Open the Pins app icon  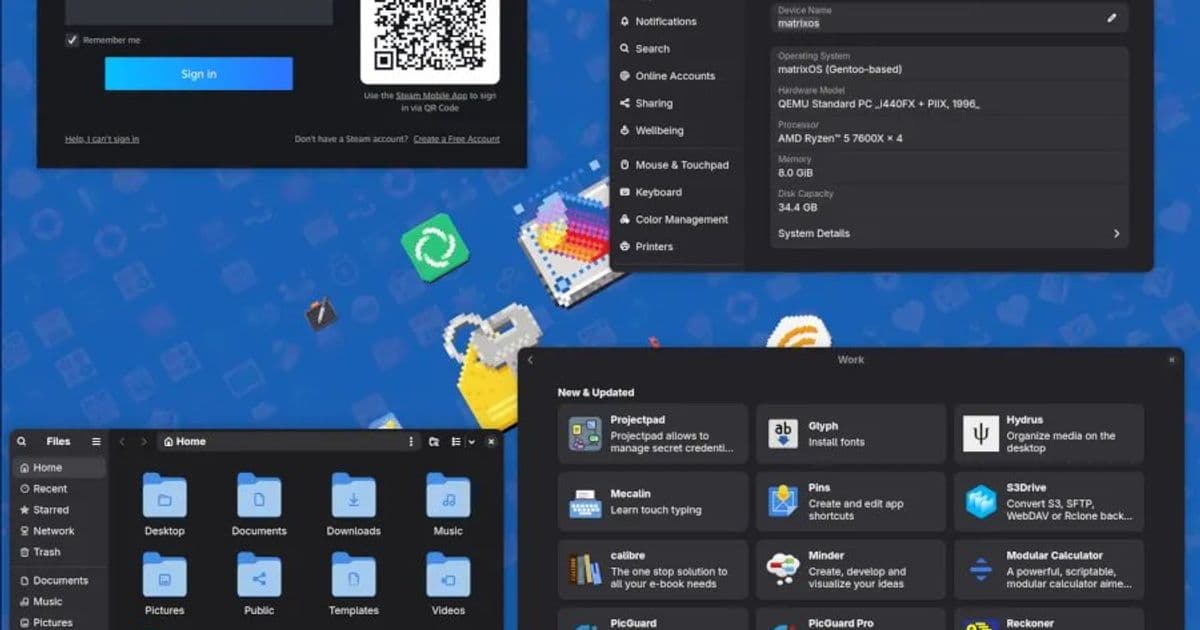pos(783,500)
